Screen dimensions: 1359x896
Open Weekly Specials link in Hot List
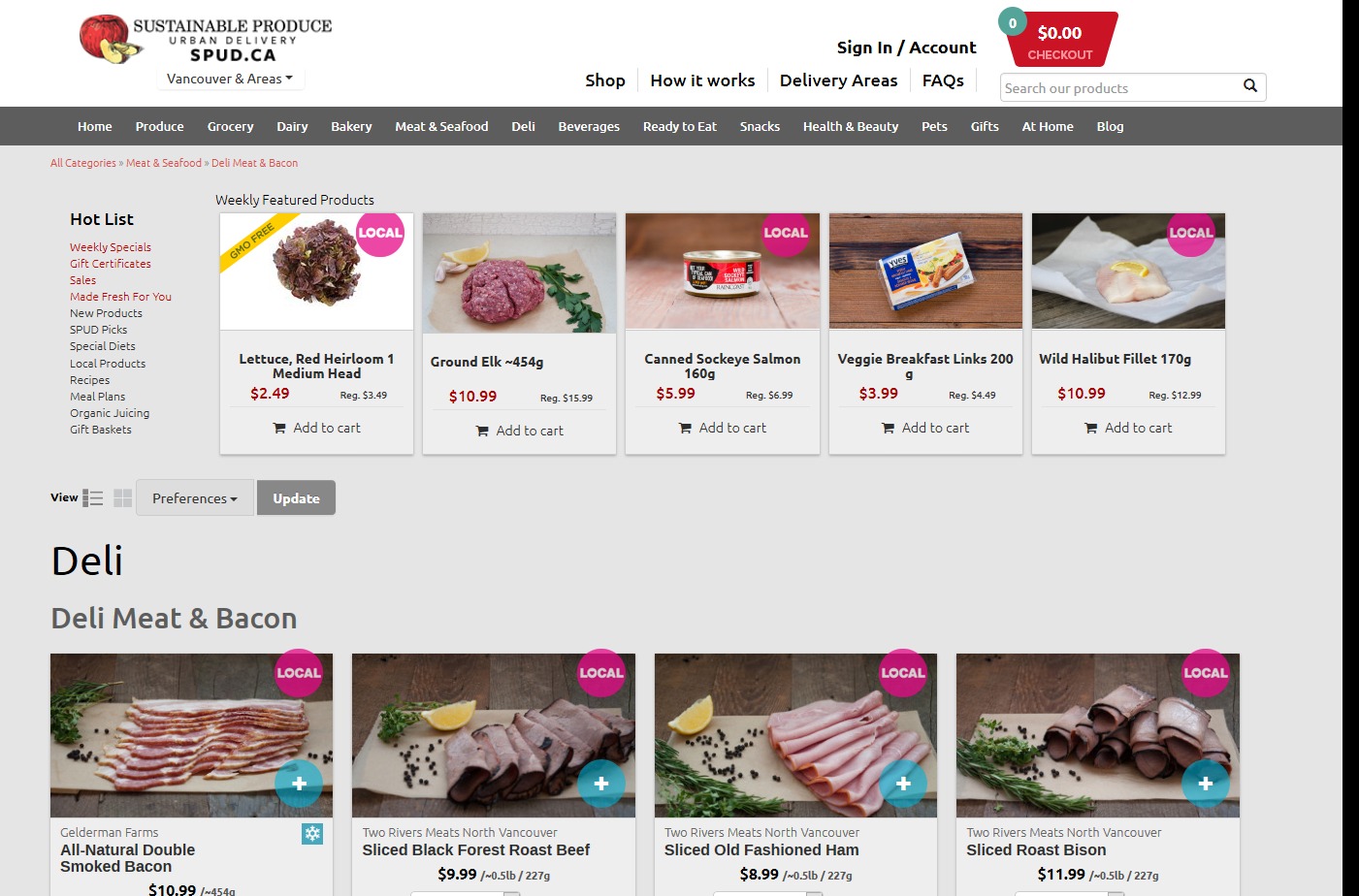click(111, 247)
